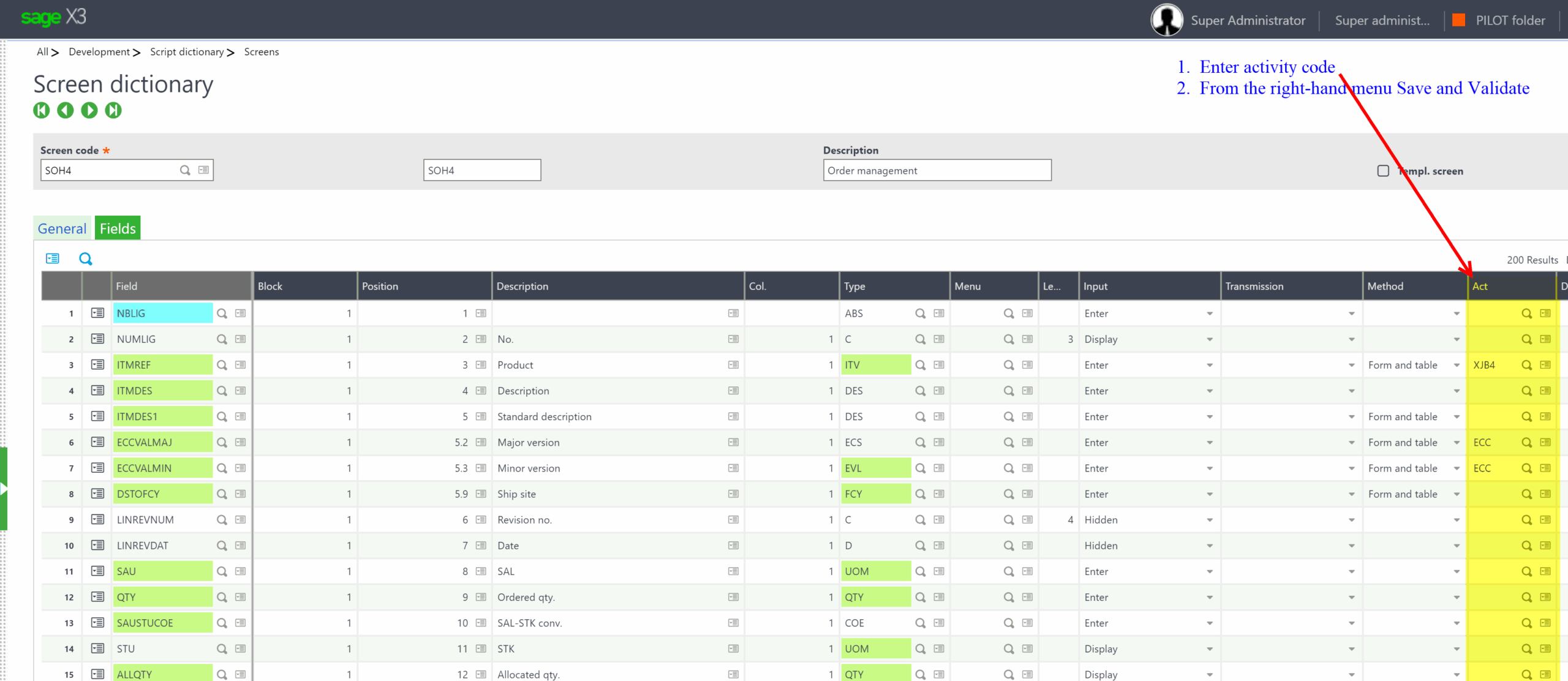Open row 3 ITMREF line detail icon

point(97,365)
